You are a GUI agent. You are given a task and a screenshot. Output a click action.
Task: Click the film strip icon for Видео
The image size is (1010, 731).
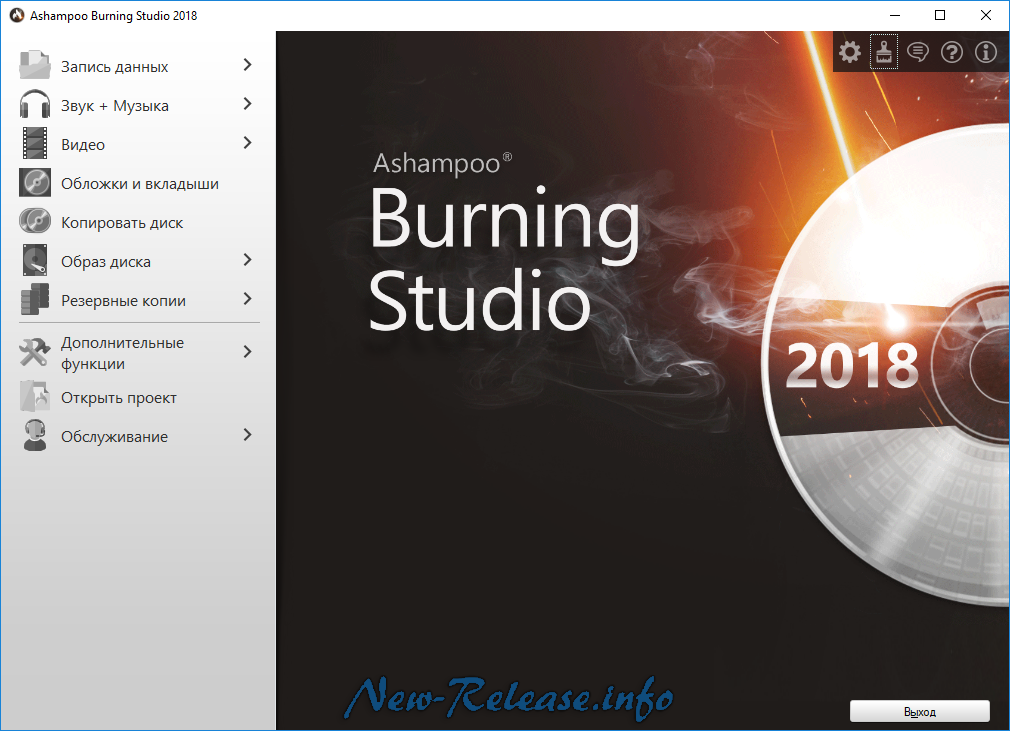pos(35,143)
